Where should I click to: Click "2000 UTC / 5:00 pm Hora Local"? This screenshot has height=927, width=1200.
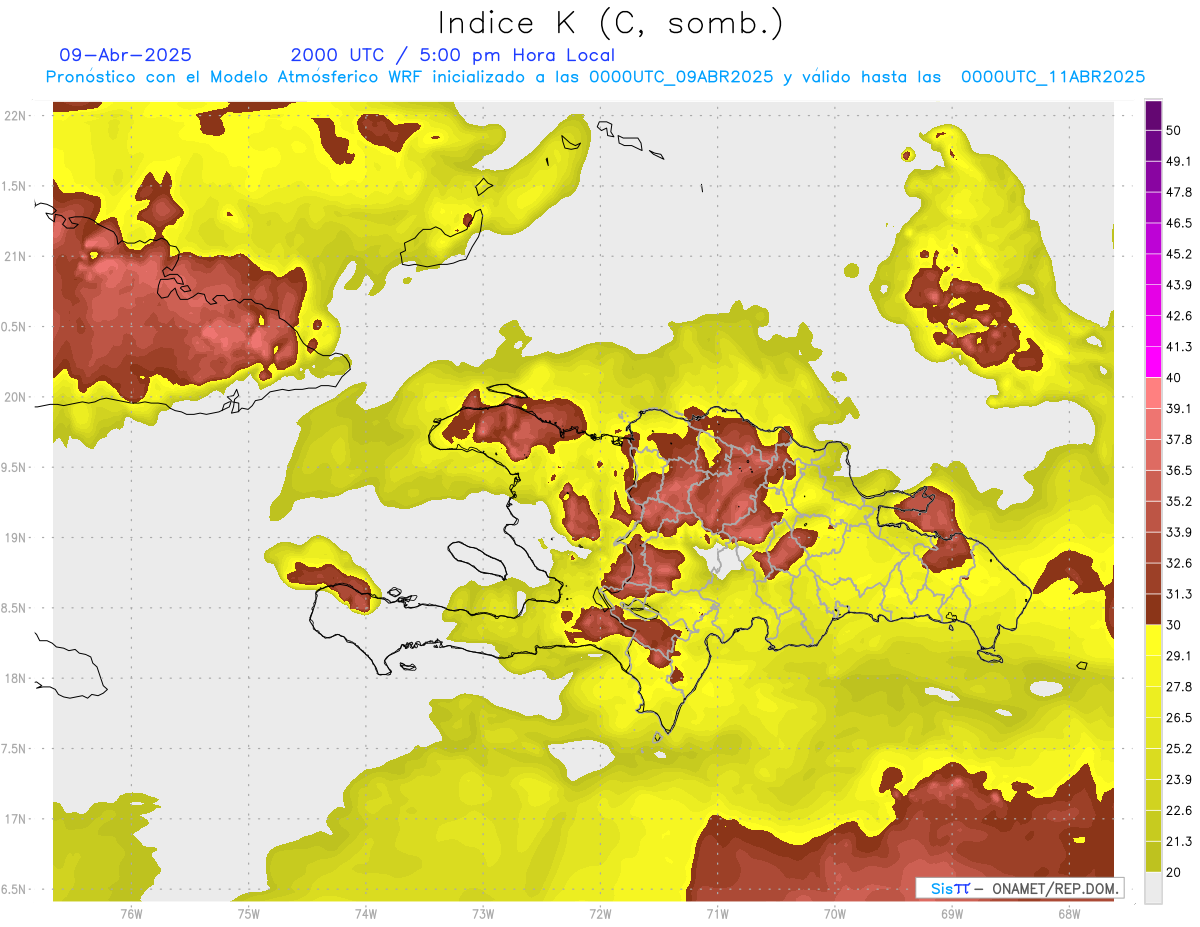[x=453, y=55]
